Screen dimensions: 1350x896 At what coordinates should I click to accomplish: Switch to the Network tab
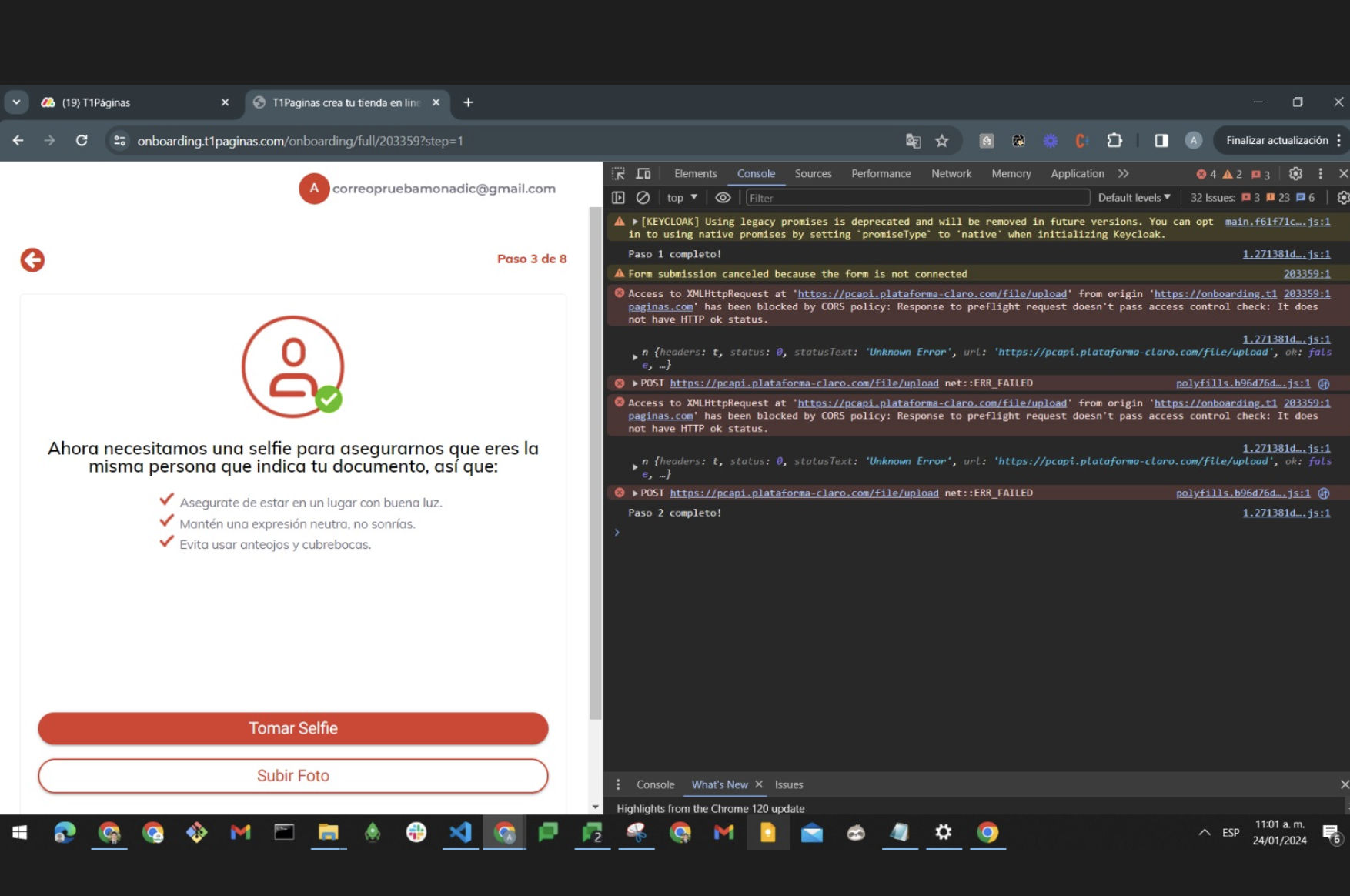pos(951,174)
